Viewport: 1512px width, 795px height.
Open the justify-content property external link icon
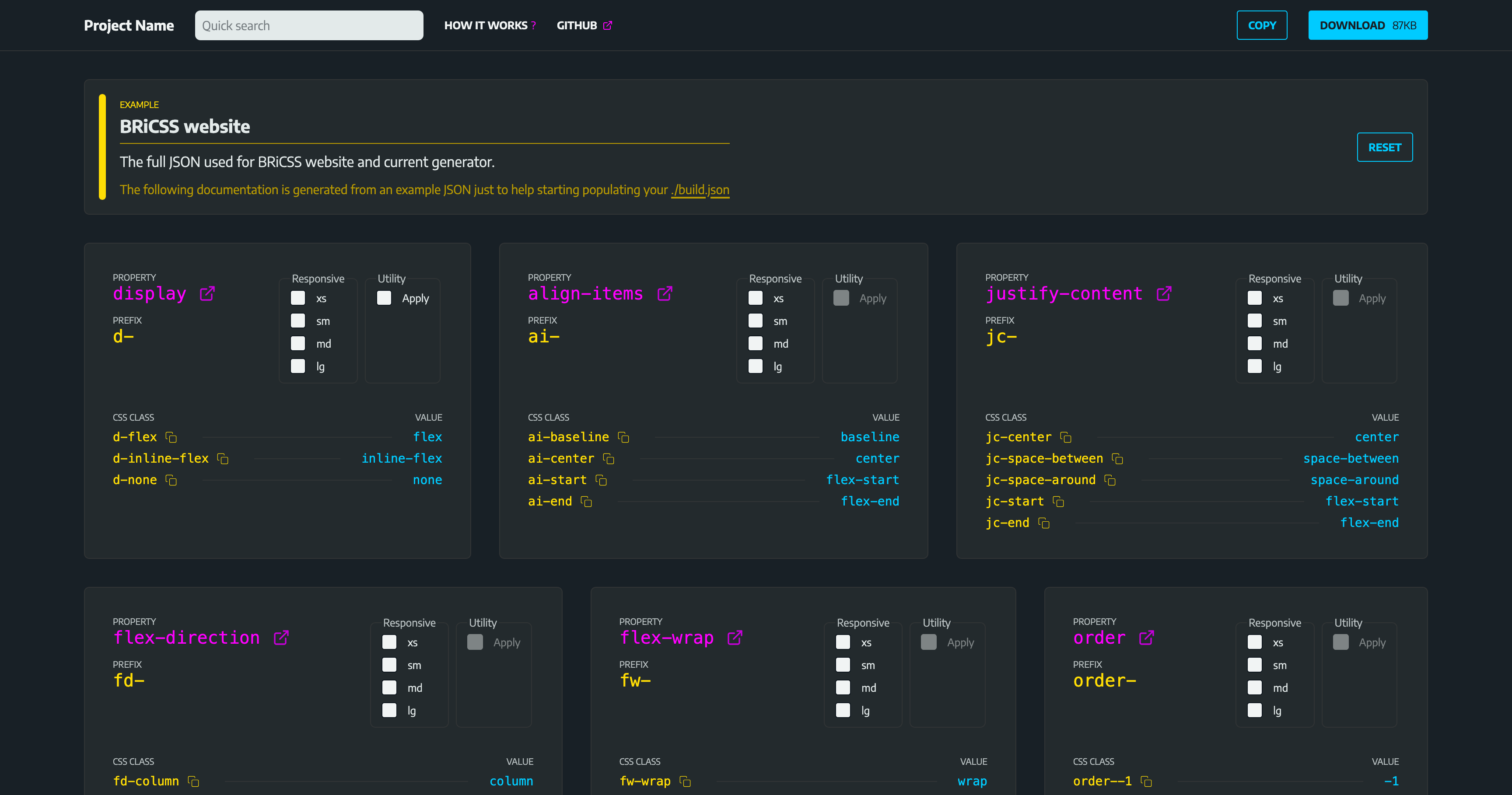1164,293
